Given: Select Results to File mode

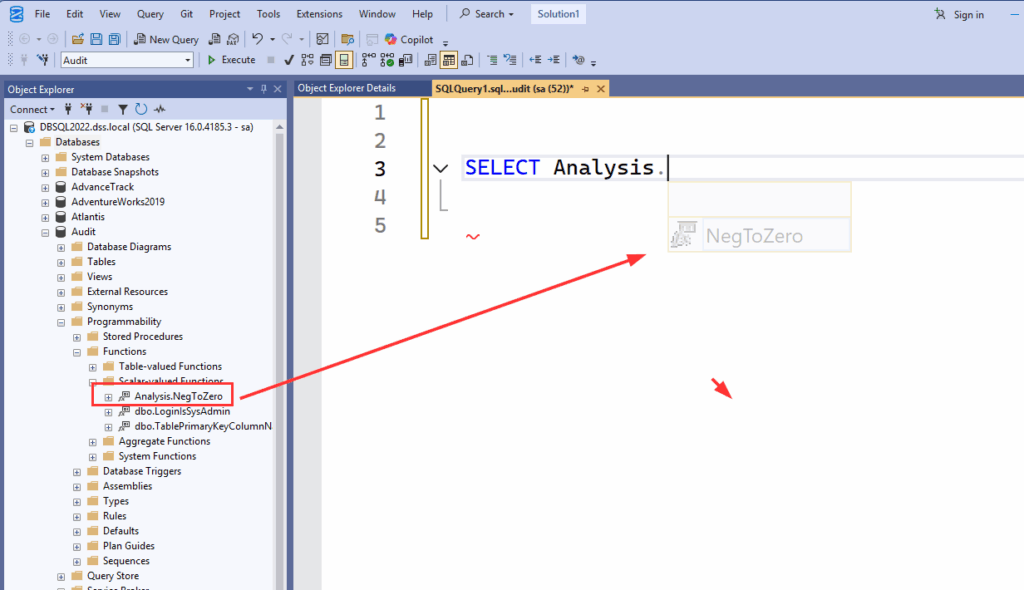Looking at the screenshot, I should 467,60.
